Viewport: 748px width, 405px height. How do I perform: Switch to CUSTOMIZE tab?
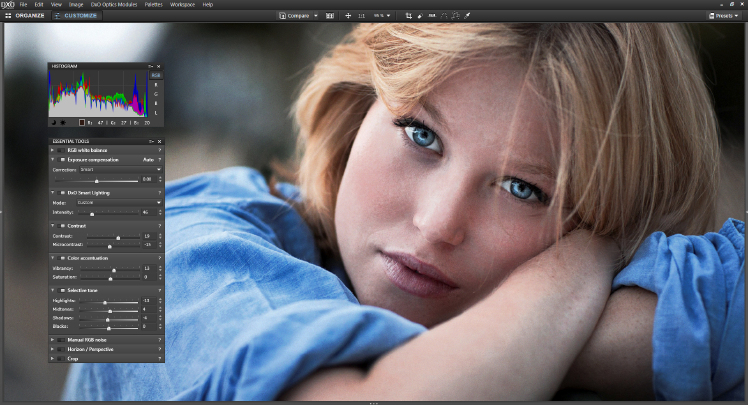pos(76,16)
